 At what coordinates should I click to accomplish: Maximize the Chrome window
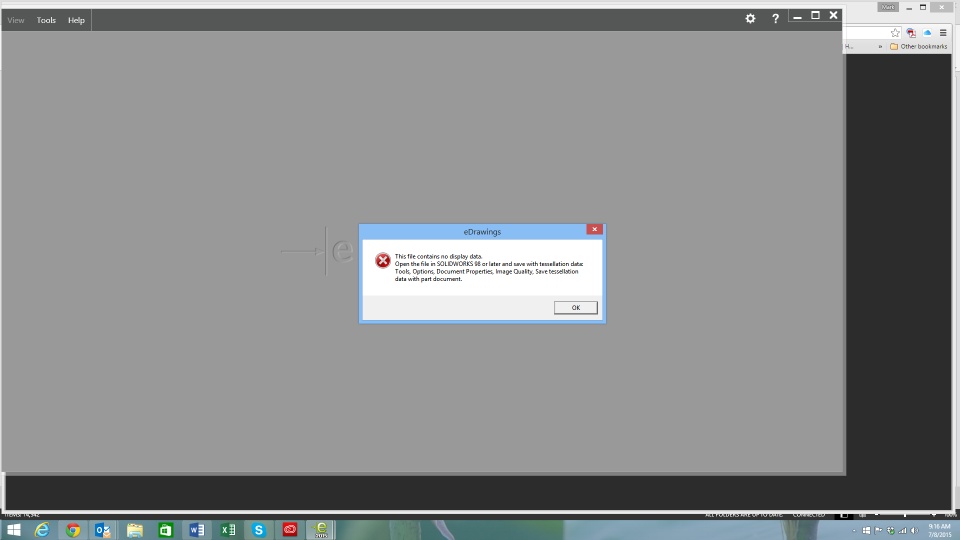tap(923, 7)
